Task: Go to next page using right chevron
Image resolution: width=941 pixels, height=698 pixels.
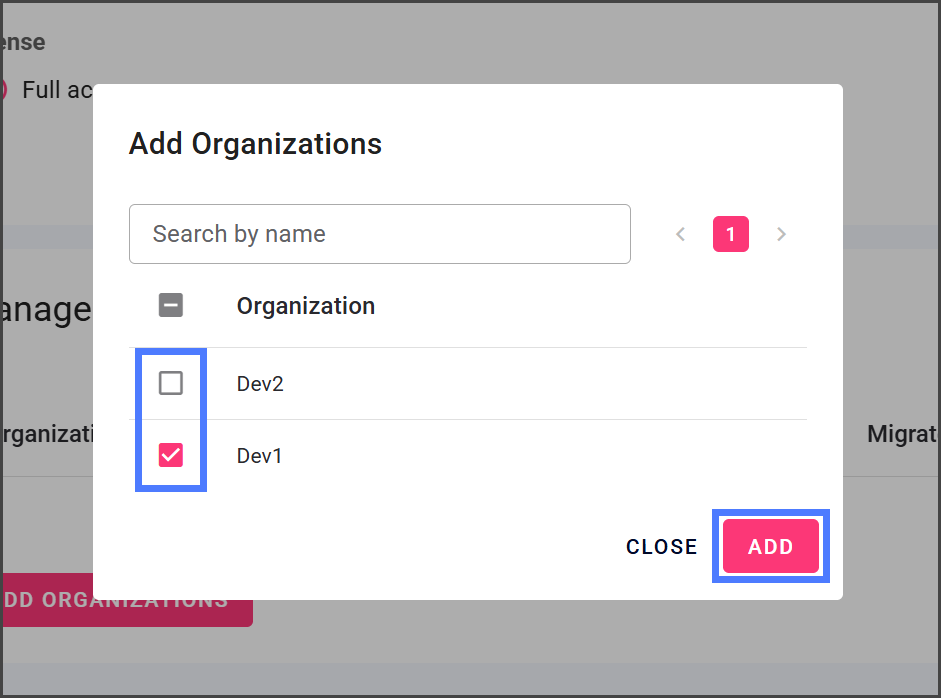Action: pos(781,234)
